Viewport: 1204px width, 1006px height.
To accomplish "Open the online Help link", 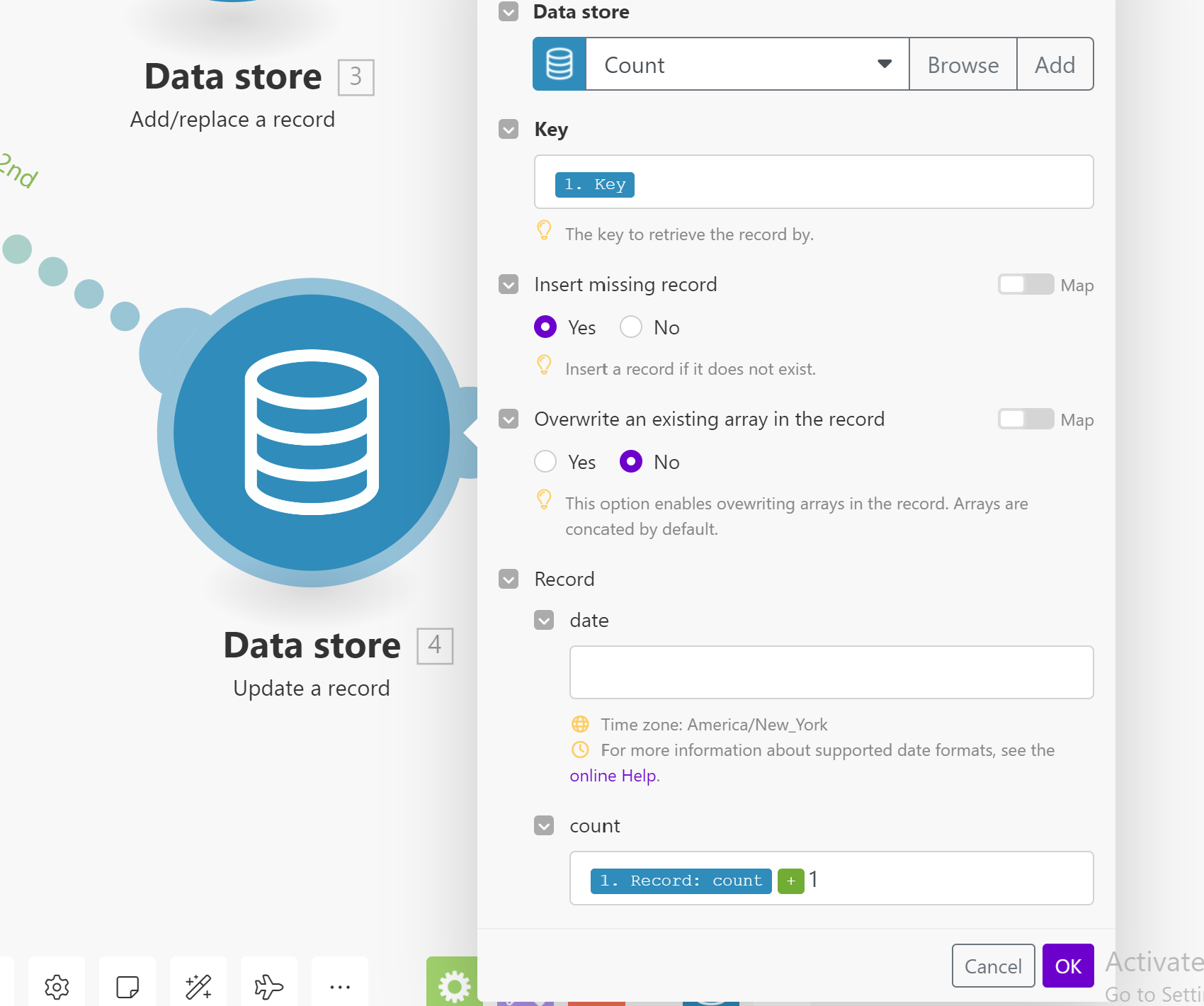I will [x=613, y=776].
